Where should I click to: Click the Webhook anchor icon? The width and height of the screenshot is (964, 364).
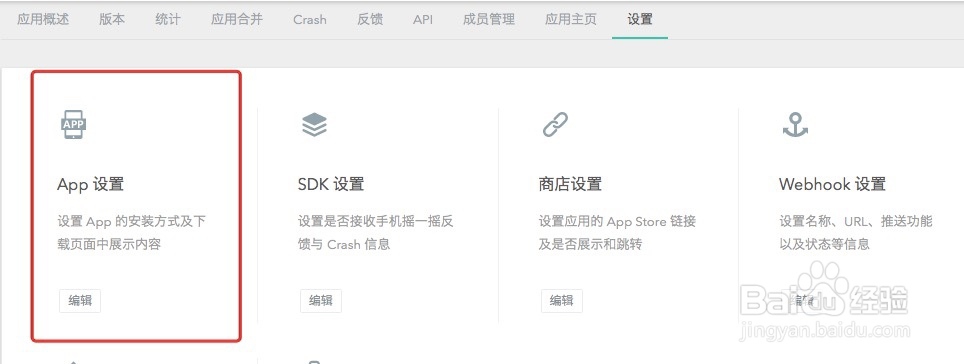(x=795, y=125)
